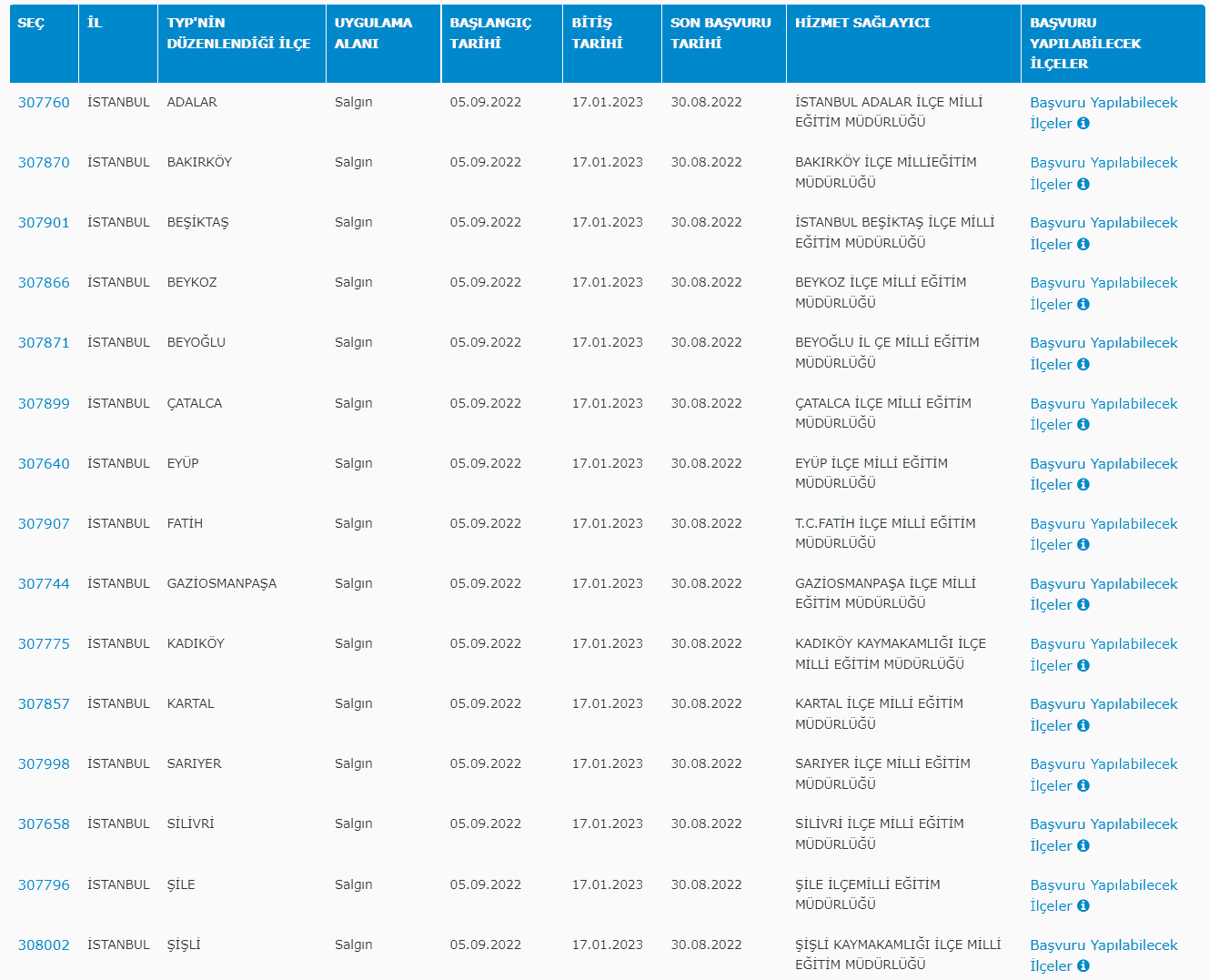Open record 307870 for Bakırköy

44,163
